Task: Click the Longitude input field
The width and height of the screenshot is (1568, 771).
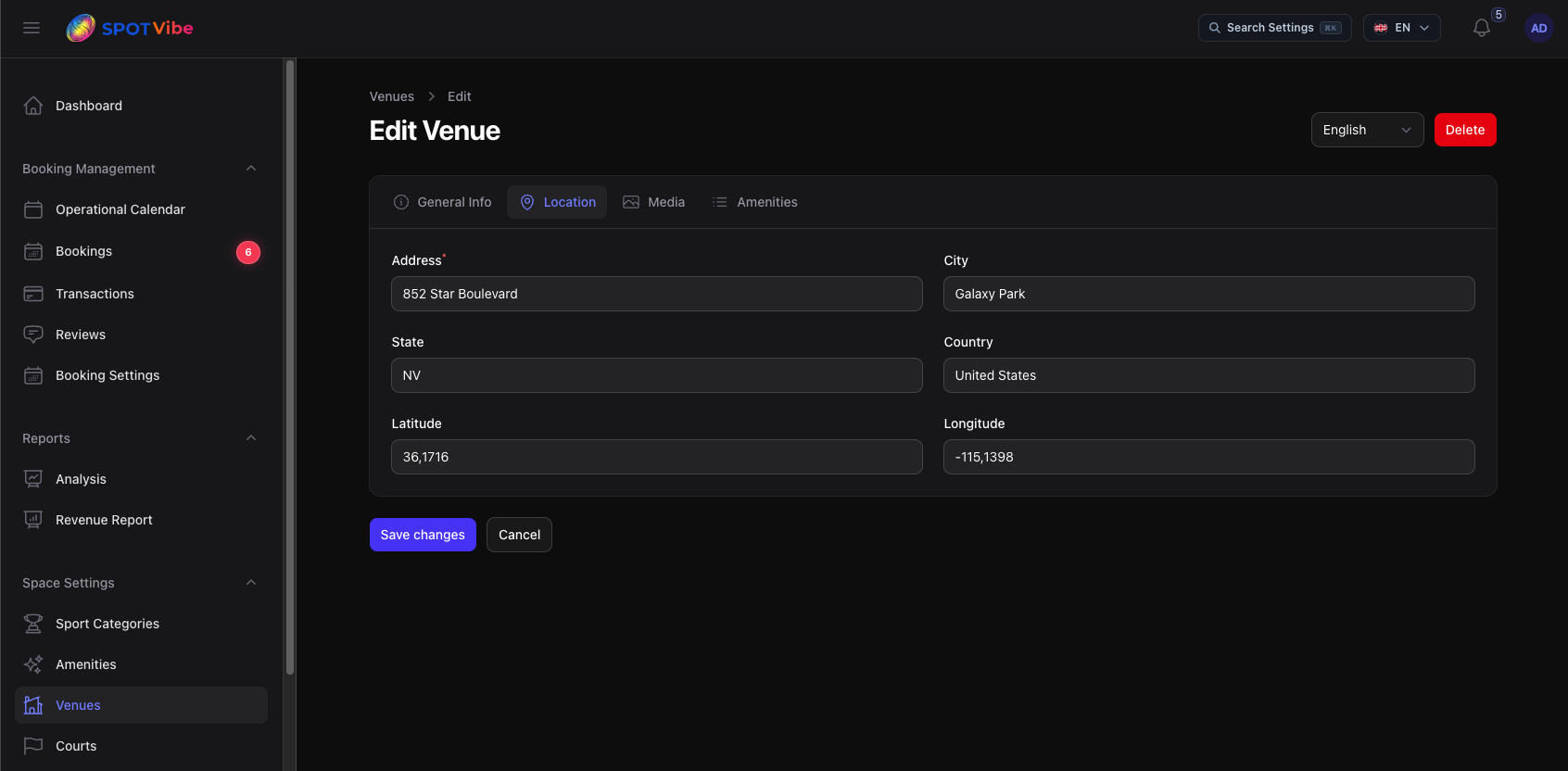Action: pyautogui.click(x=1209, y=457)
